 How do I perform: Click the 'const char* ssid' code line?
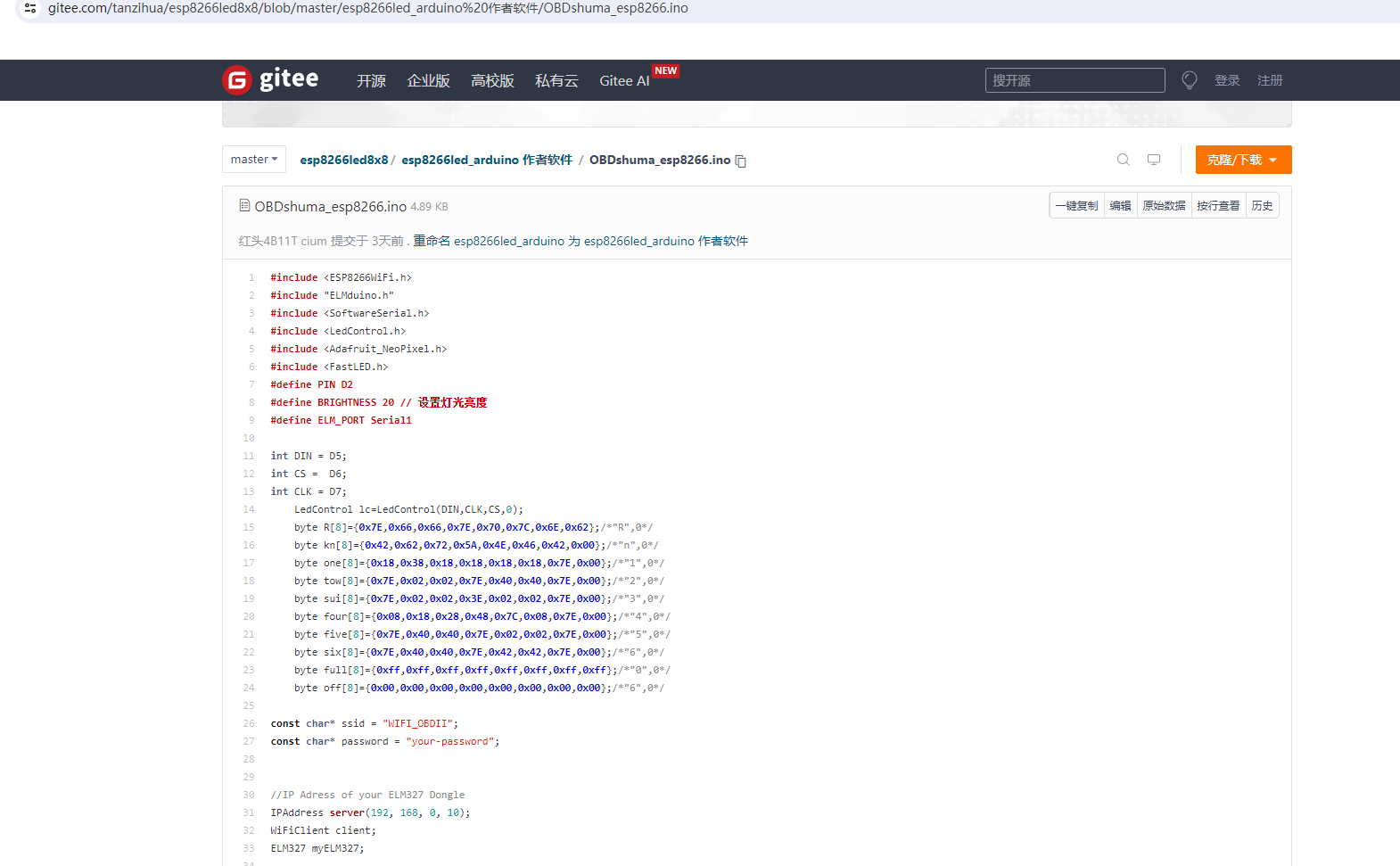[365, 723]
